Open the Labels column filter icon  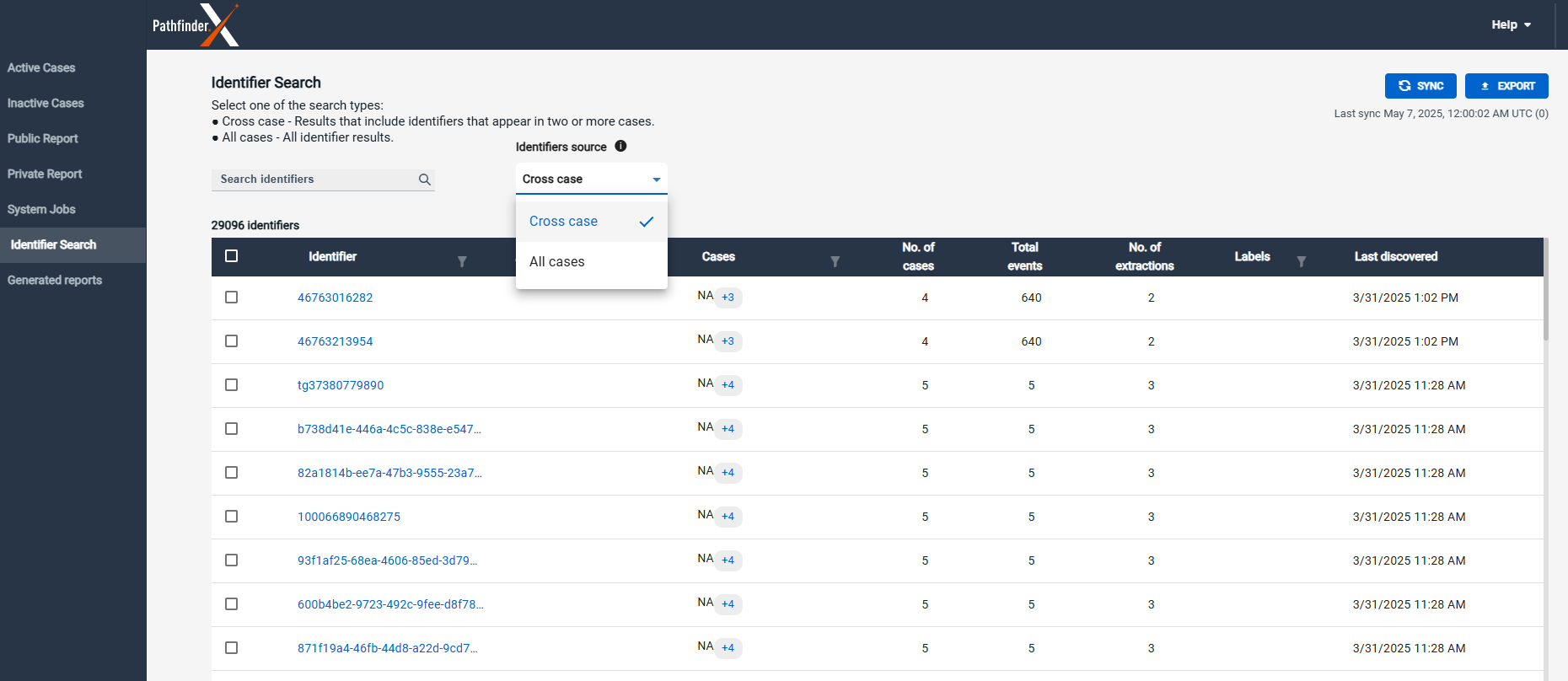tap(1302, 262)
